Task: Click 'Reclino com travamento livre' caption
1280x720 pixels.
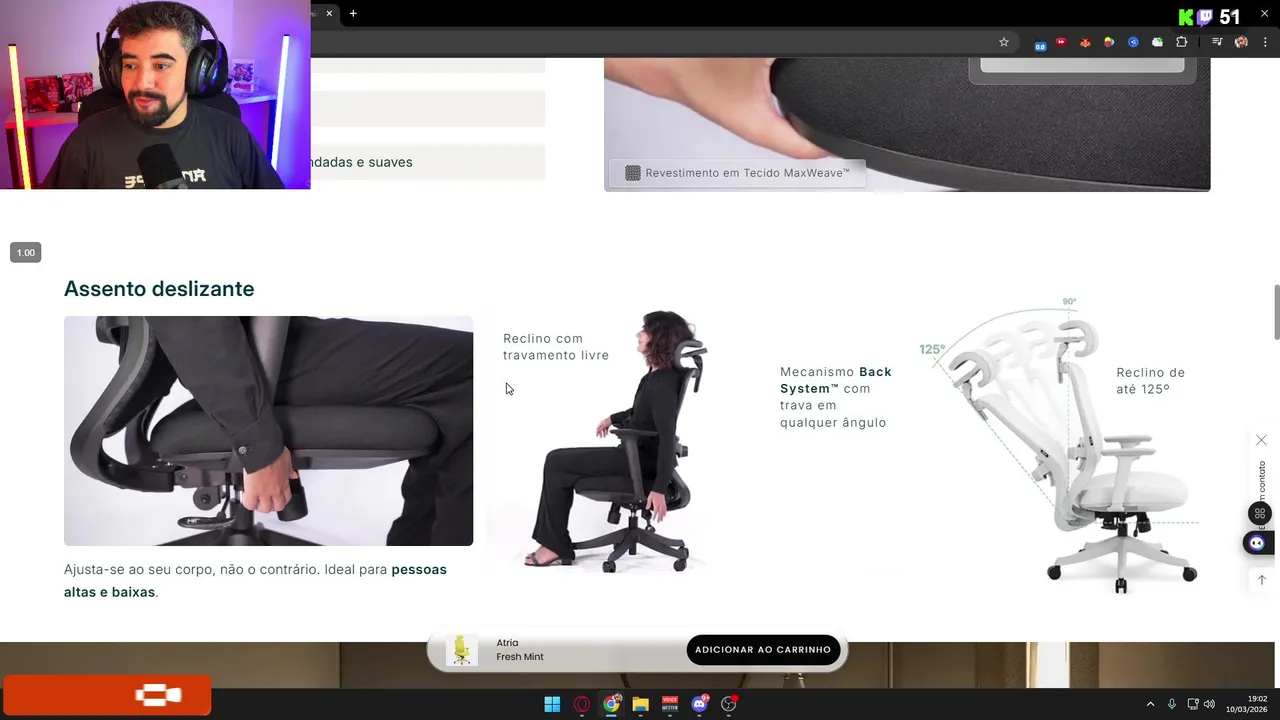Action: (x=556, y=347)
